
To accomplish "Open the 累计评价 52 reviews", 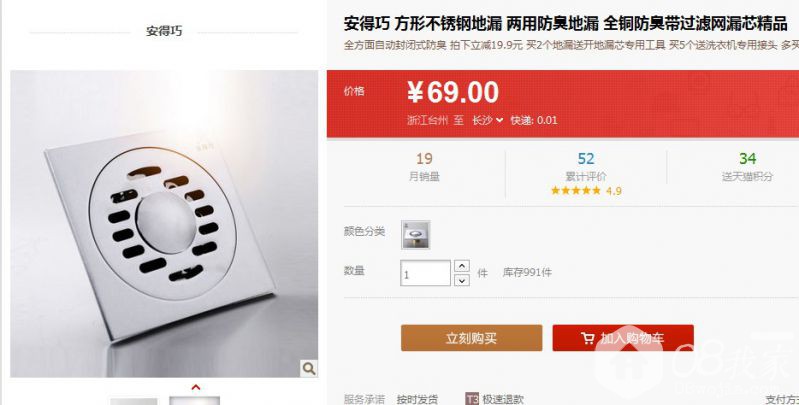I will [586, 168].
